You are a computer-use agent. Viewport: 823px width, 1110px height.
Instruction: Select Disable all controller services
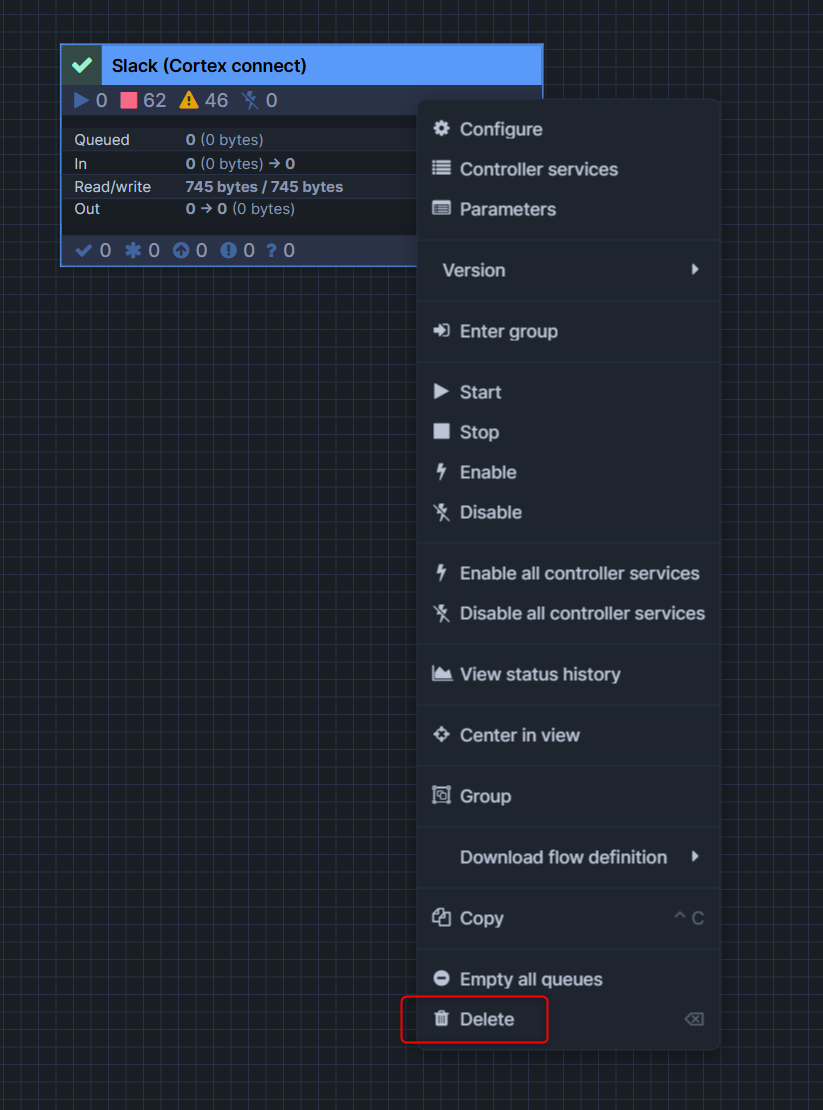click(582, 613)
